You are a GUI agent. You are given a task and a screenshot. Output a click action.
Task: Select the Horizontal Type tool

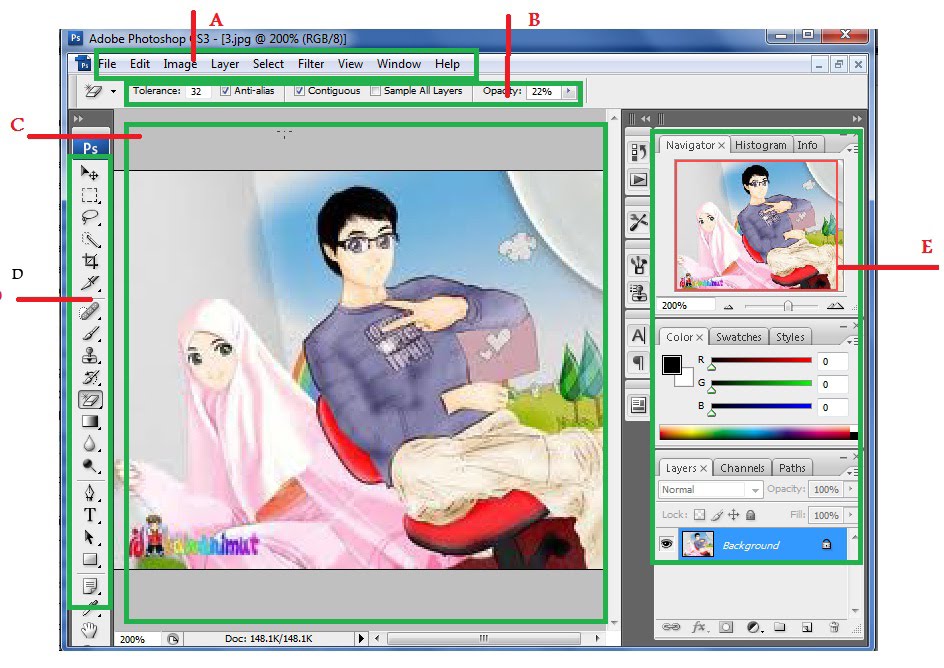coord(90,515)
